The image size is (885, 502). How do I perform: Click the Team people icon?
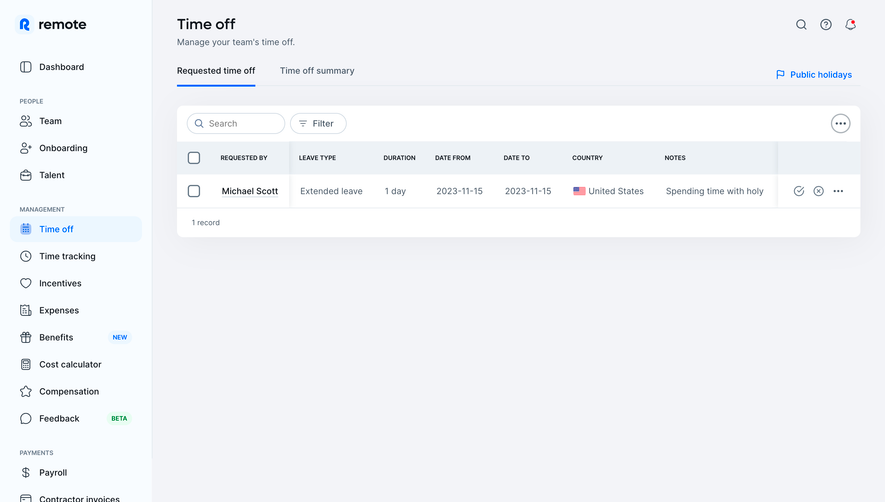[25, 121]
